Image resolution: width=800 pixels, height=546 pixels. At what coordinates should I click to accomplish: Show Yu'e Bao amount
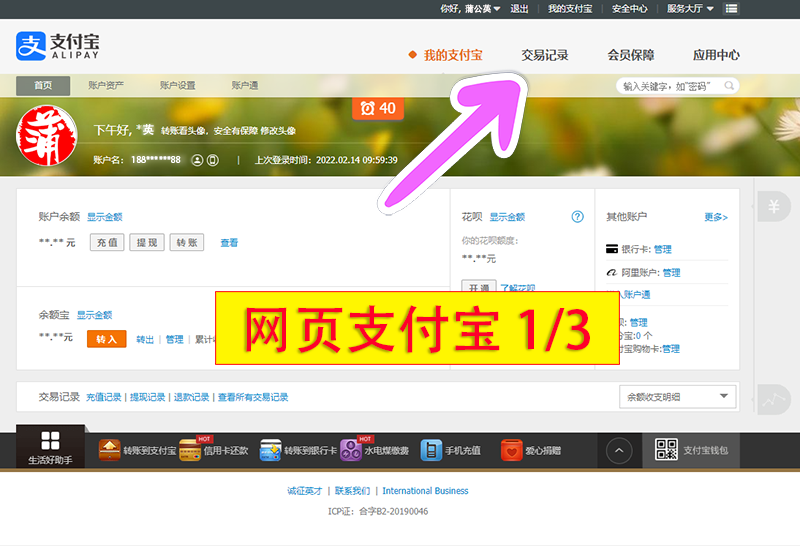coord(94,315)
